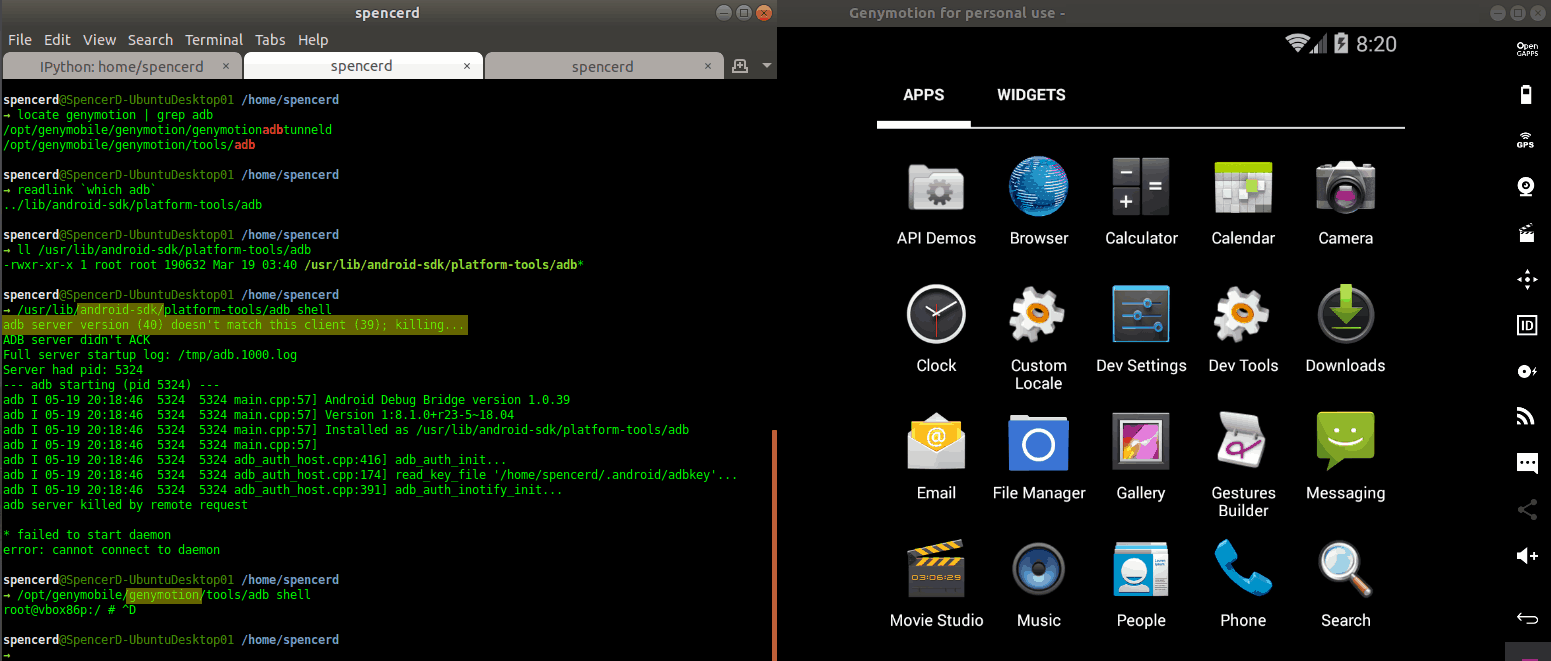
Task: Open the File menu in terminal
Action: pos(20,40)
